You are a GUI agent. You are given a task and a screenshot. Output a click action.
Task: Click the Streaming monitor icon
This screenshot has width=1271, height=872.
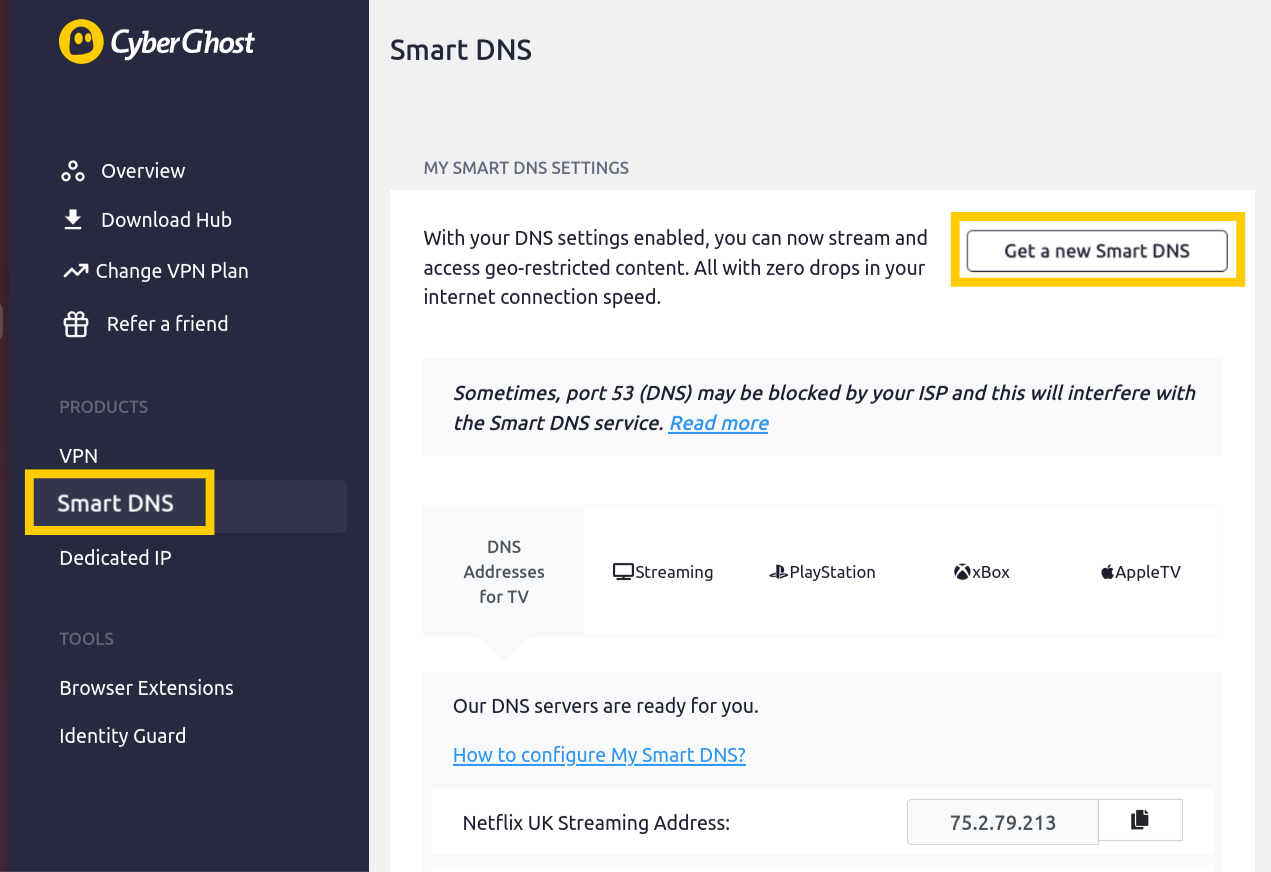[x=623, y=572]
